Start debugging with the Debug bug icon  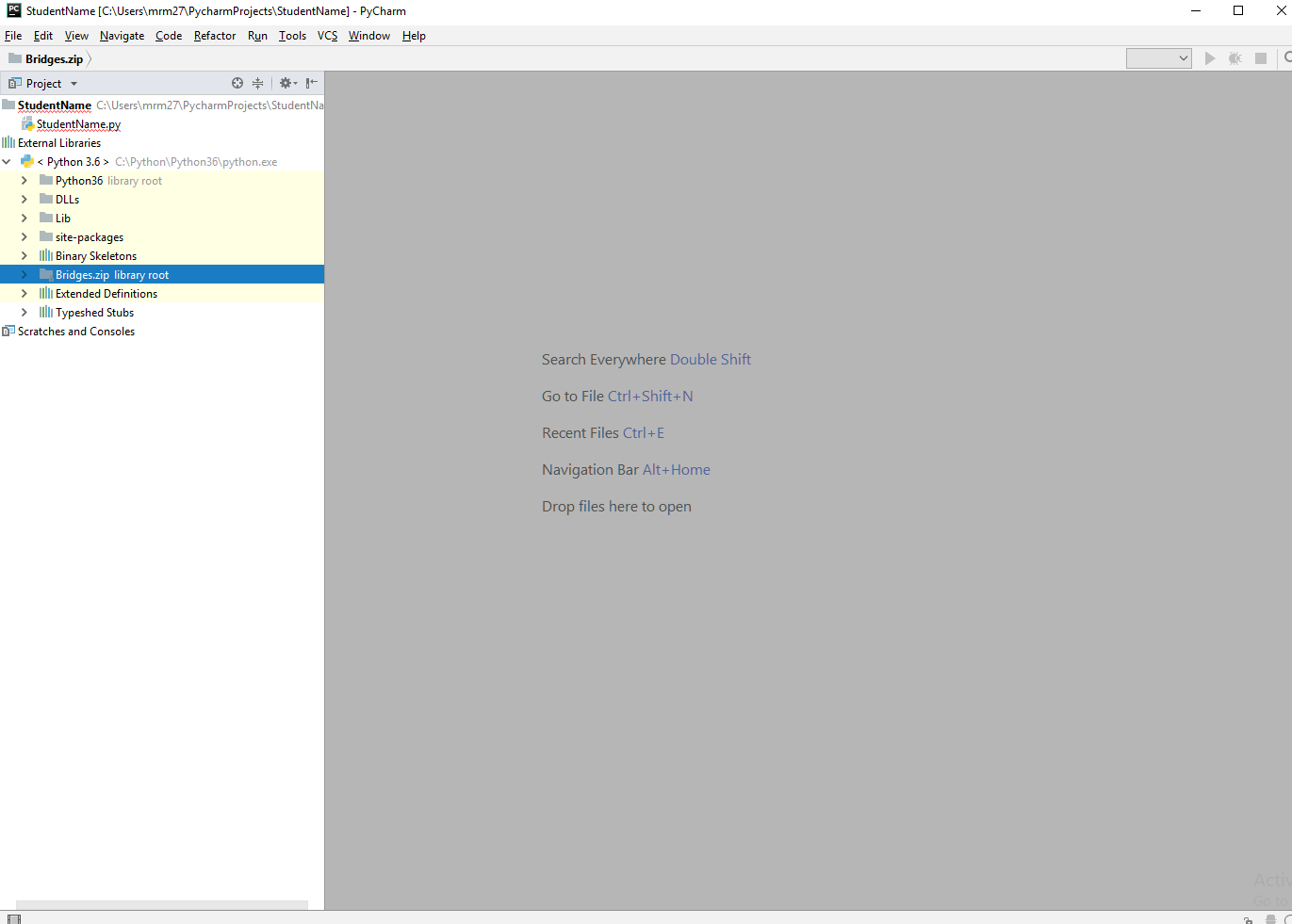tap(1235, 57)
